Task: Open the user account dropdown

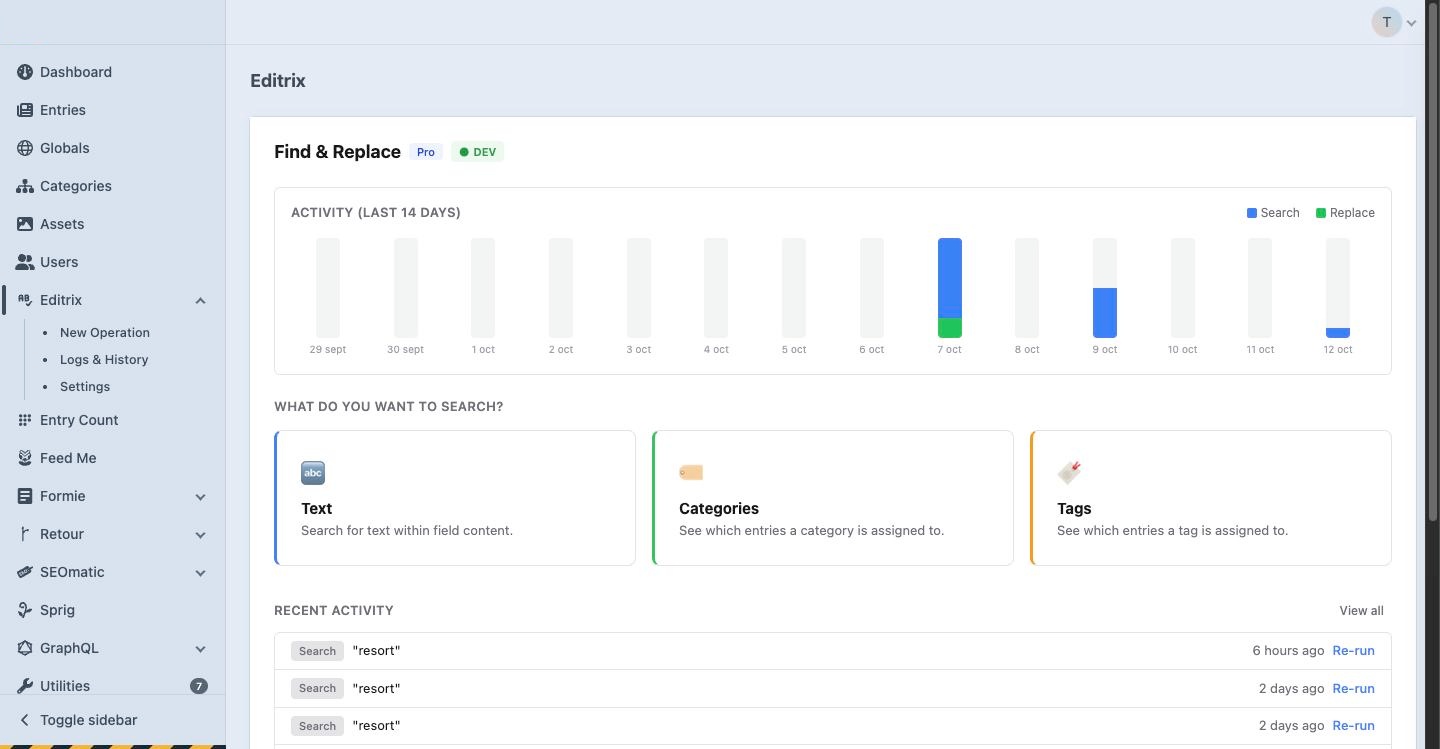Action: (1395, 22)
